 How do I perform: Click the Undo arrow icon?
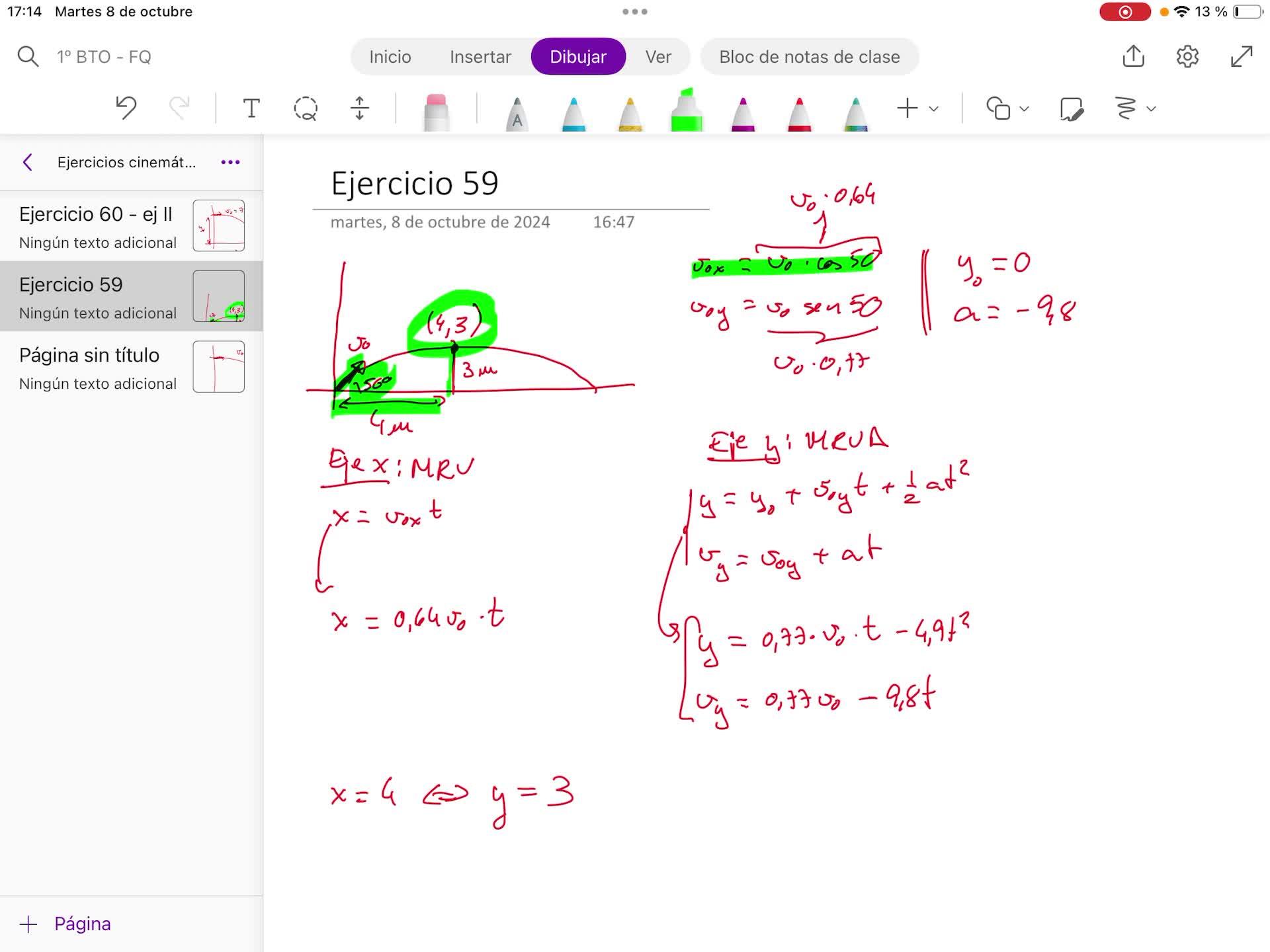pyautogui.click(x=126, y=108)
